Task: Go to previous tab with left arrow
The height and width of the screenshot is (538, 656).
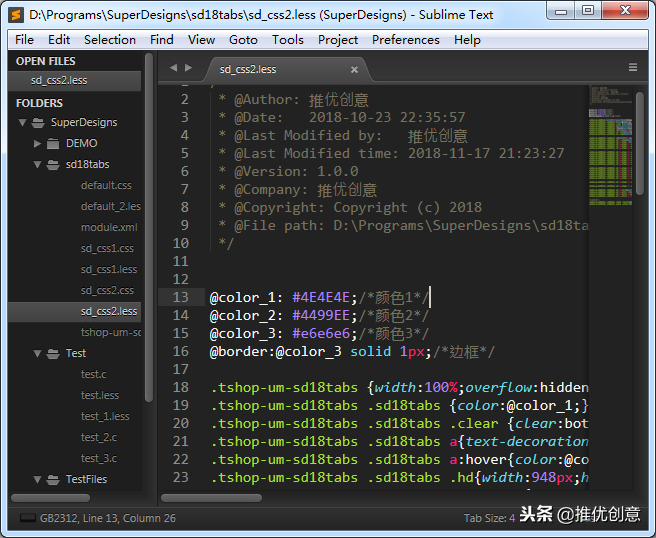Action: click(174, 67)
